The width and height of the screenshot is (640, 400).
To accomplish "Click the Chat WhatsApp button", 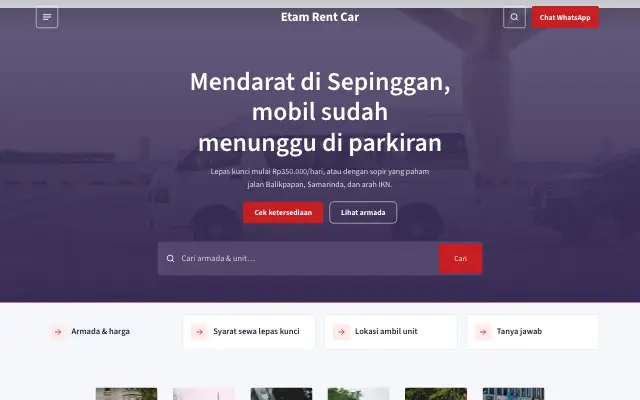I will [x=565, y=17].
